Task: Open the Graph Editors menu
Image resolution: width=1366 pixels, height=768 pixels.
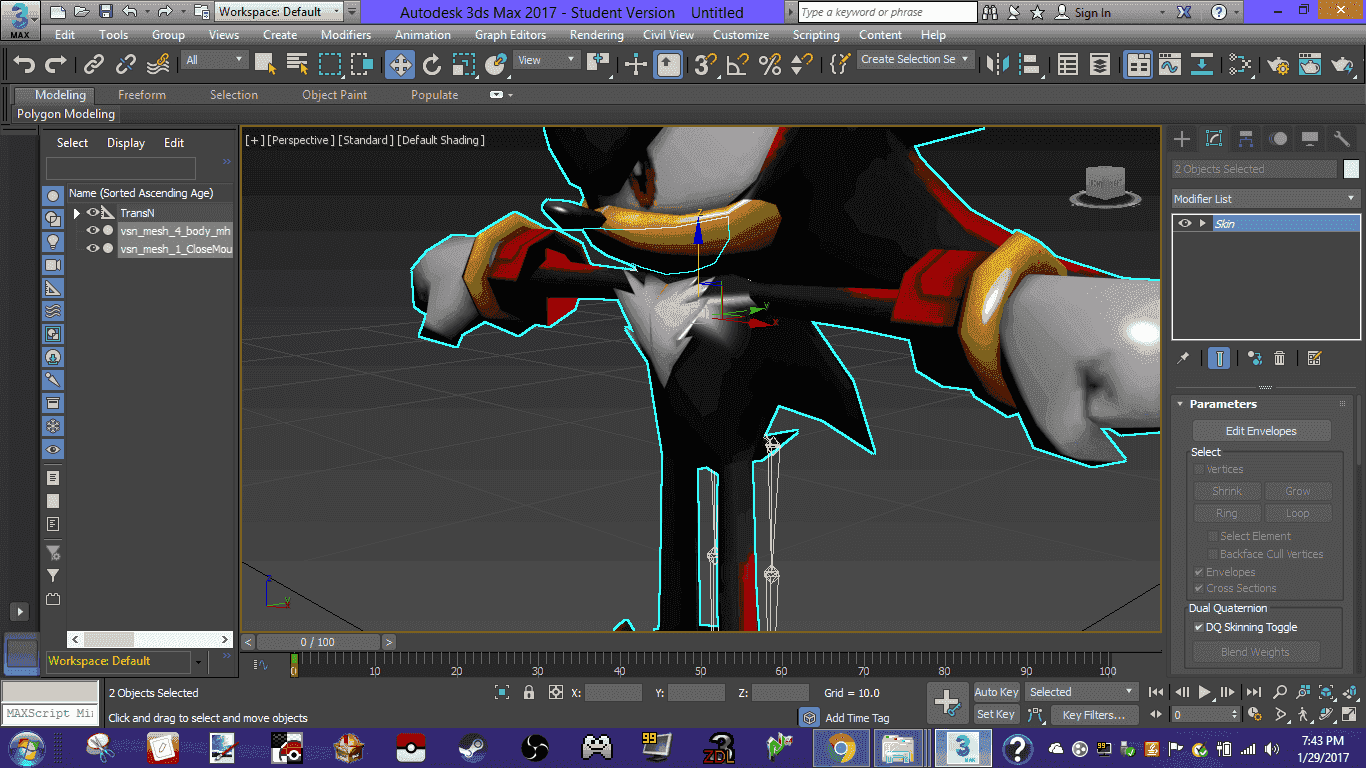Action: pos(510,35)
